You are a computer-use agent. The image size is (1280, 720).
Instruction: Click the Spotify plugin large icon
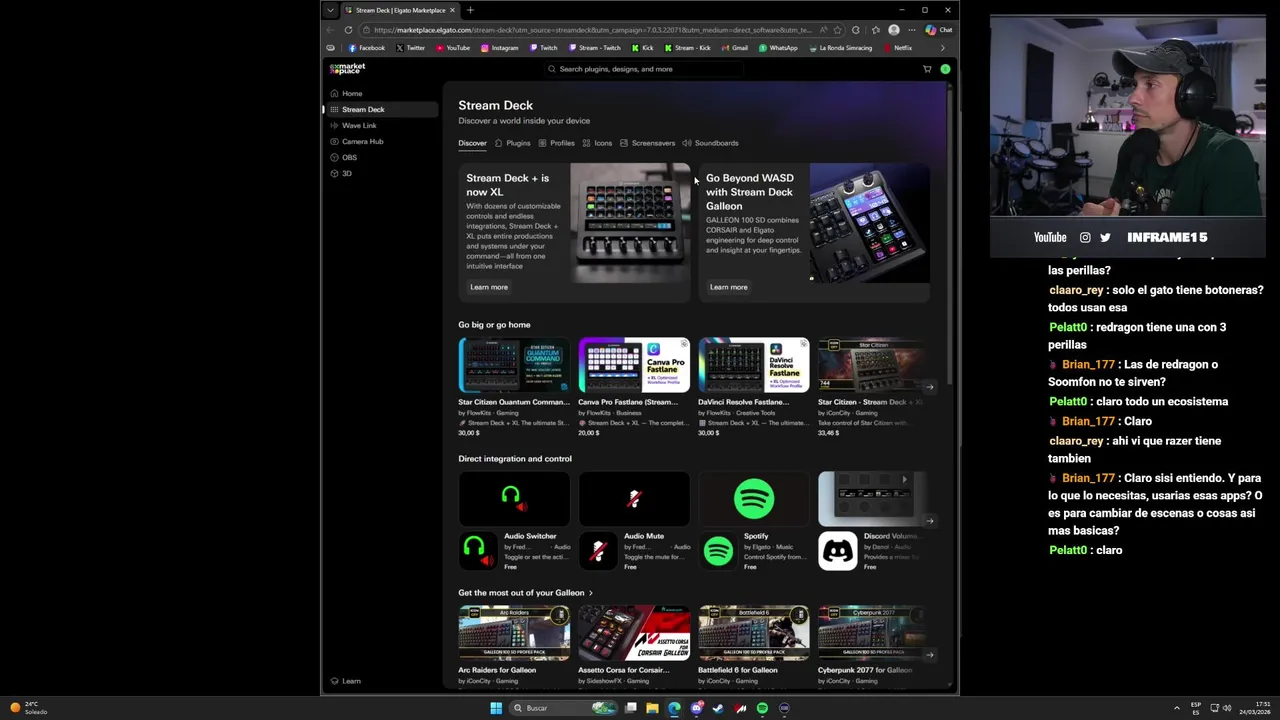click(x=754, y=498)
